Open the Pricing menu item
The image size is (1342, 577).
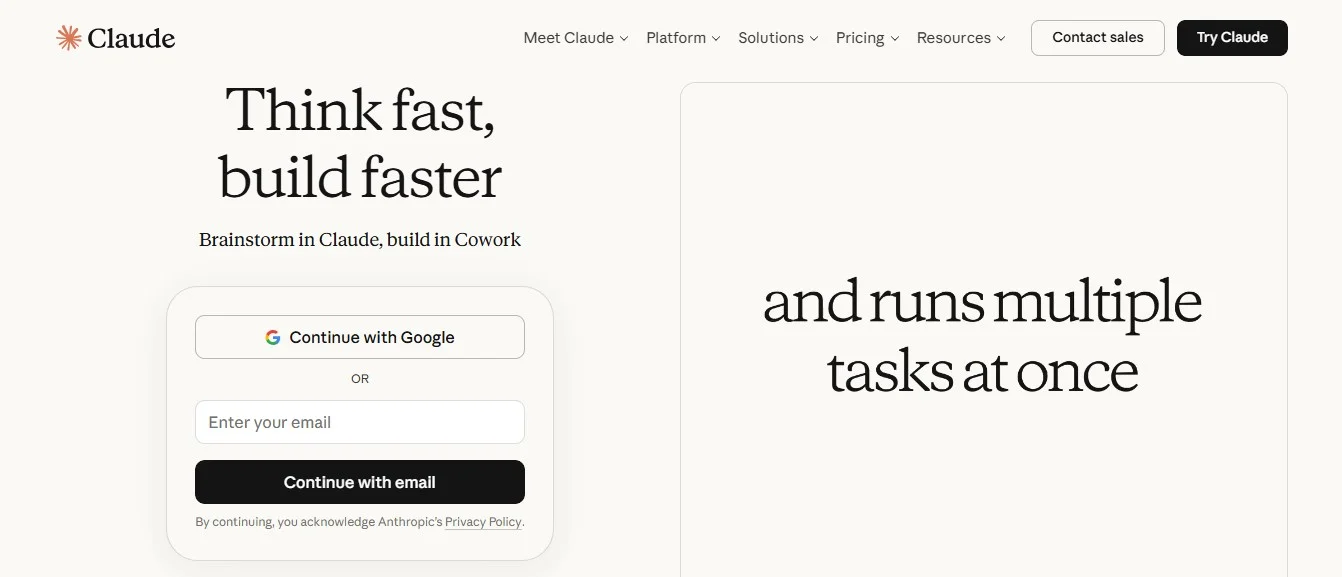(860, 38)
